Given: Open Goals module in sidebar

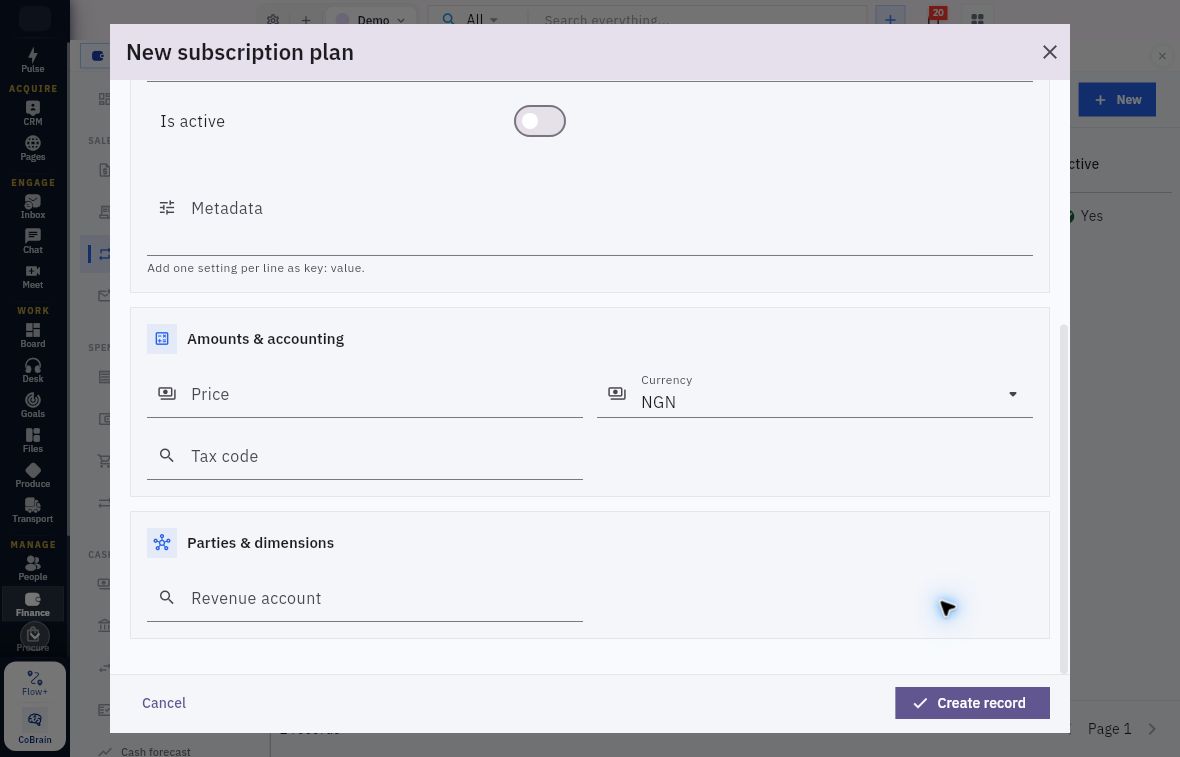Looking at the screenshot, I should 32,405.
